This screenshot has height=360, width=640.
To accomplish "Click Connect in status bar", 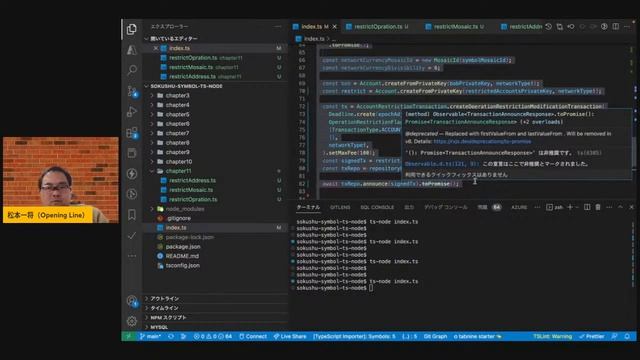I will click(x=253, y=336).
